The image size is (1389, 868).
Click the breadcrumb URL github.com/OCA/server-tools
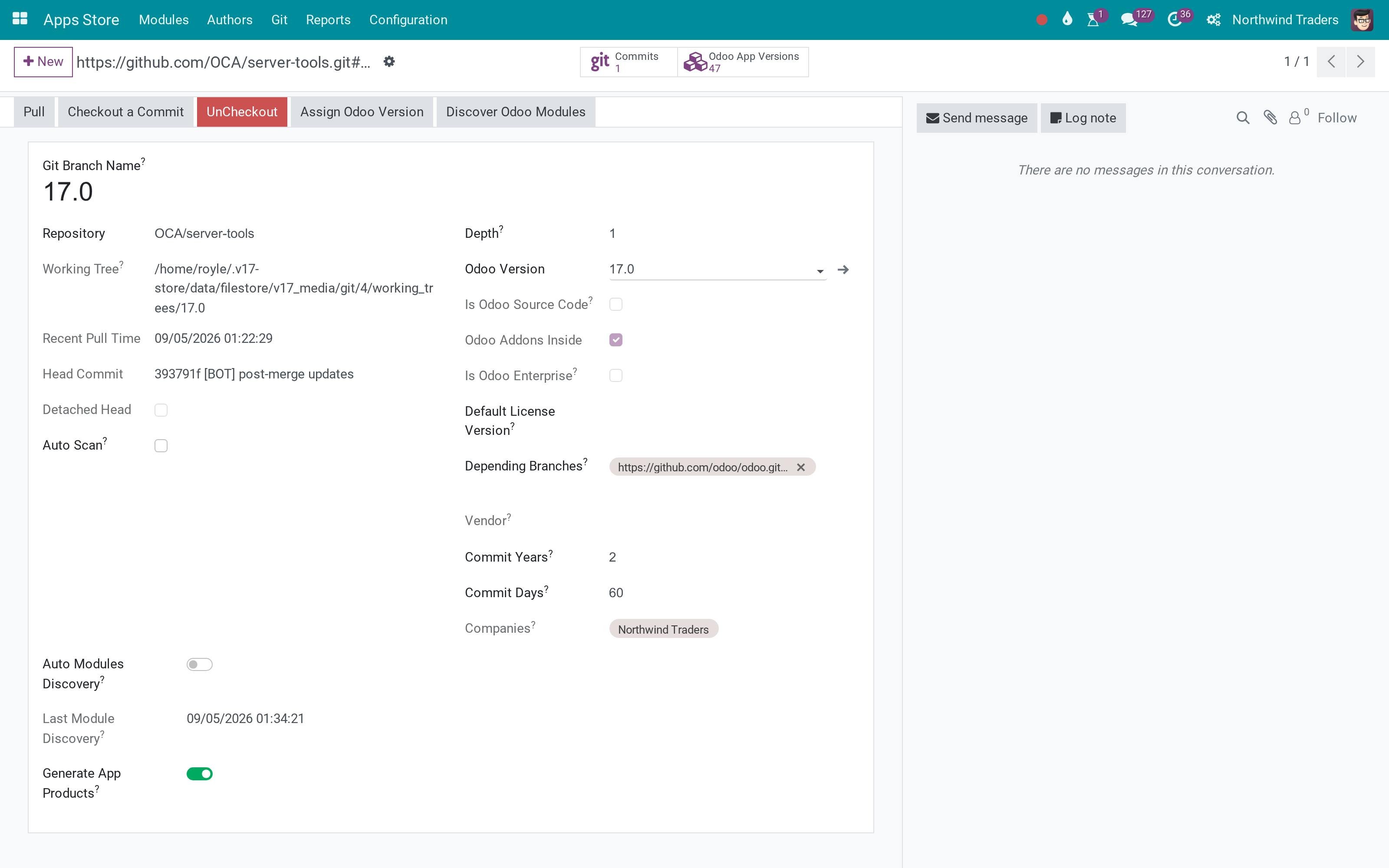(x=223, y=62)
